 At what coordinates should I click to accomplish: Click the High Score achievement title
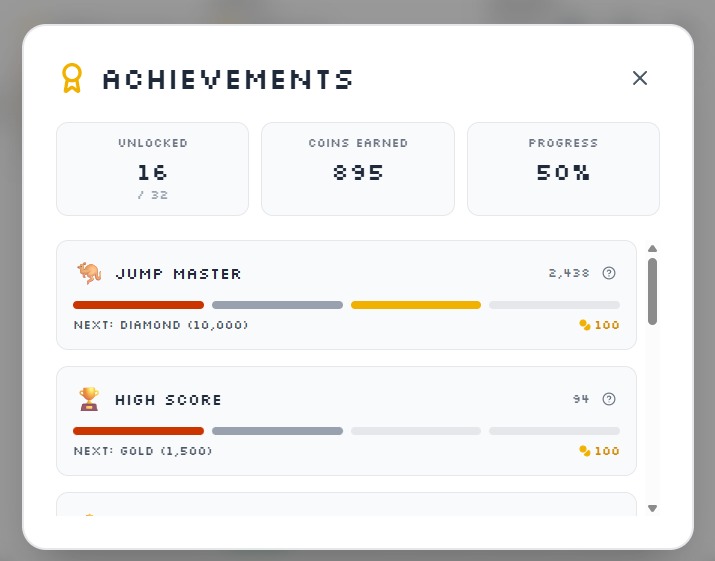click(168, 400)
